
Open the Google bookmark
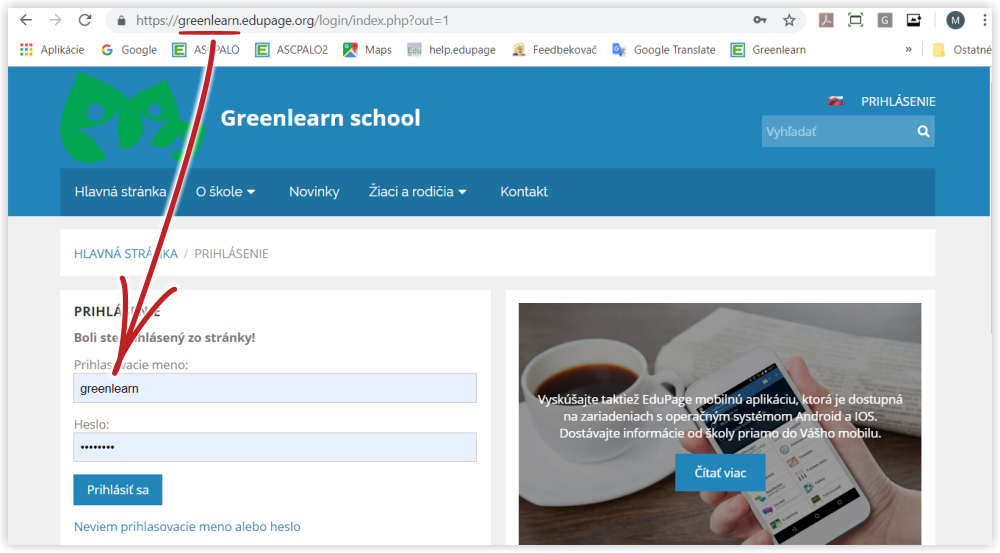coord(129,50)
